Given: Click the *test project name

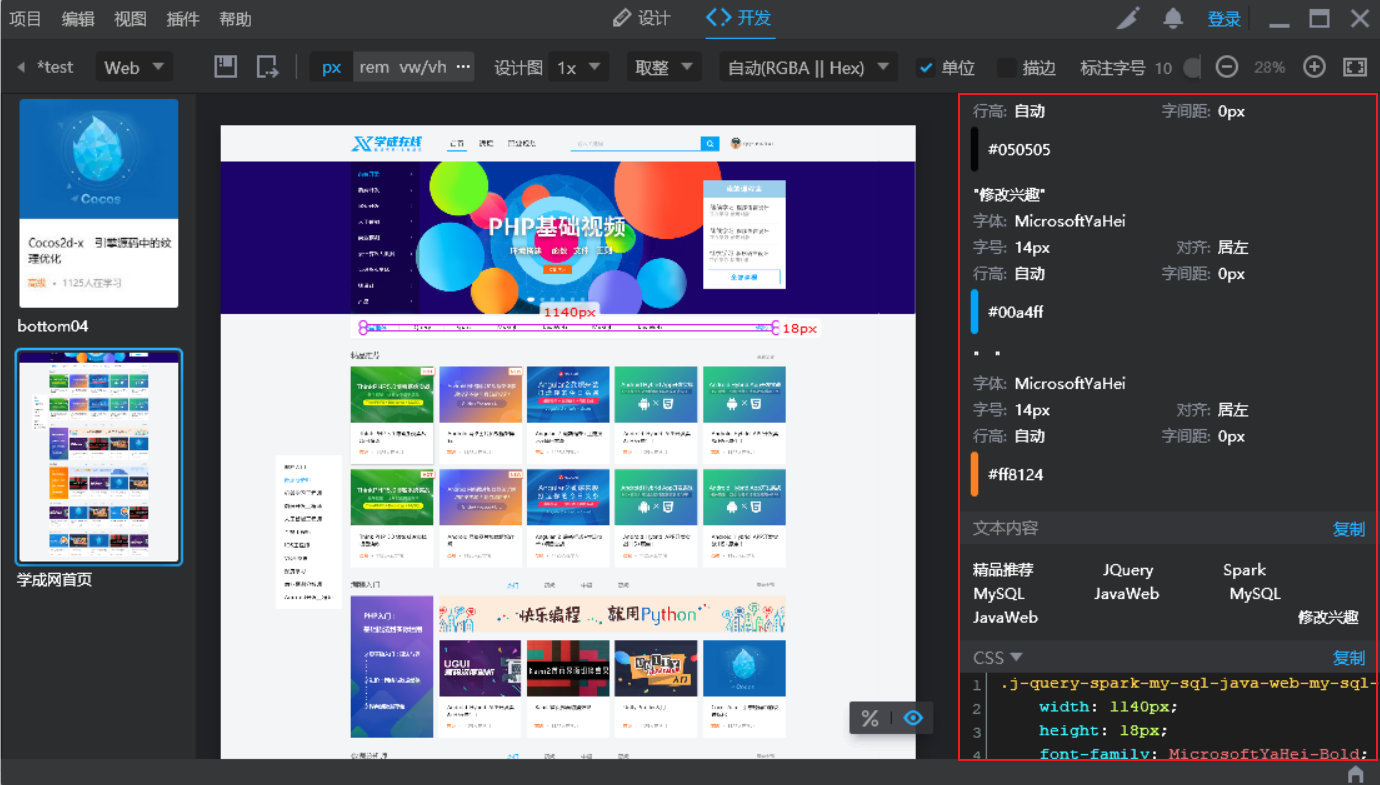Looking at the screenshot, I should coord(55,67).
